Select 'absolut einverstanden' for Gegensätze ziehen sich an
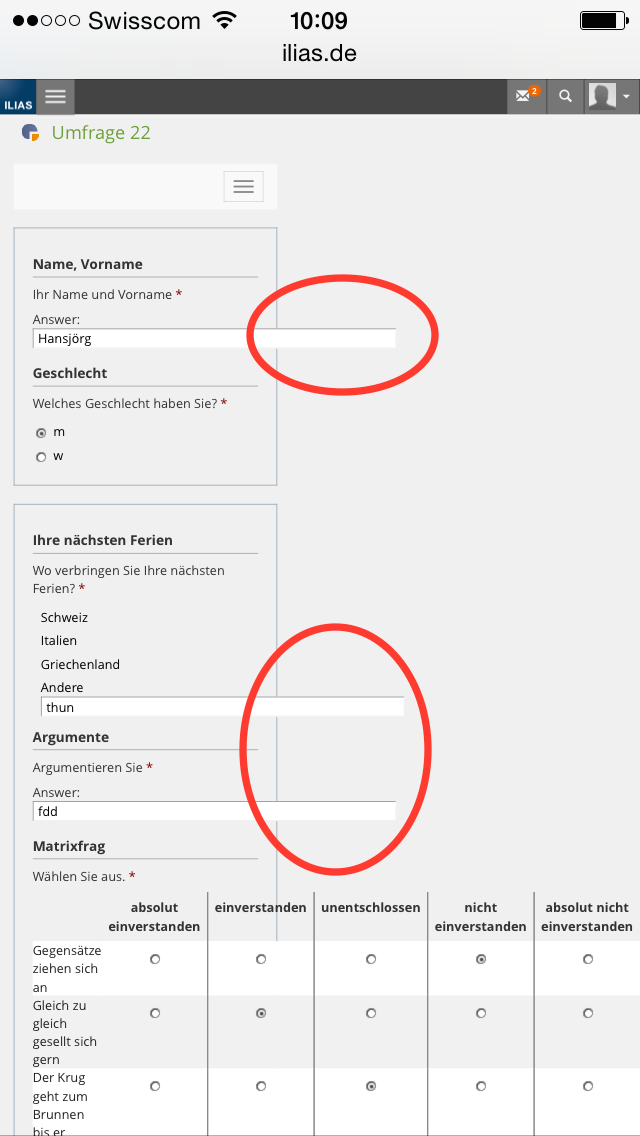640x1136 pixels. (x=155, y=959)
